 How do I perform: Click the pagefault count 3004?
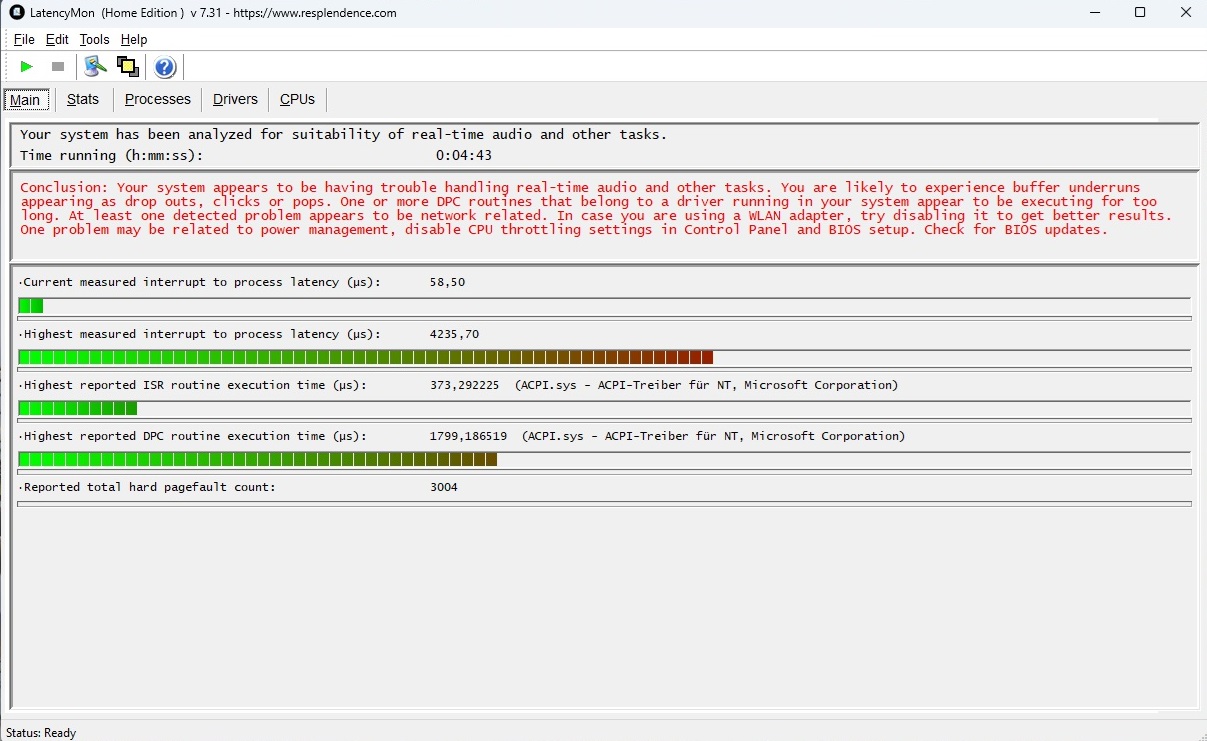coord(444,487)
